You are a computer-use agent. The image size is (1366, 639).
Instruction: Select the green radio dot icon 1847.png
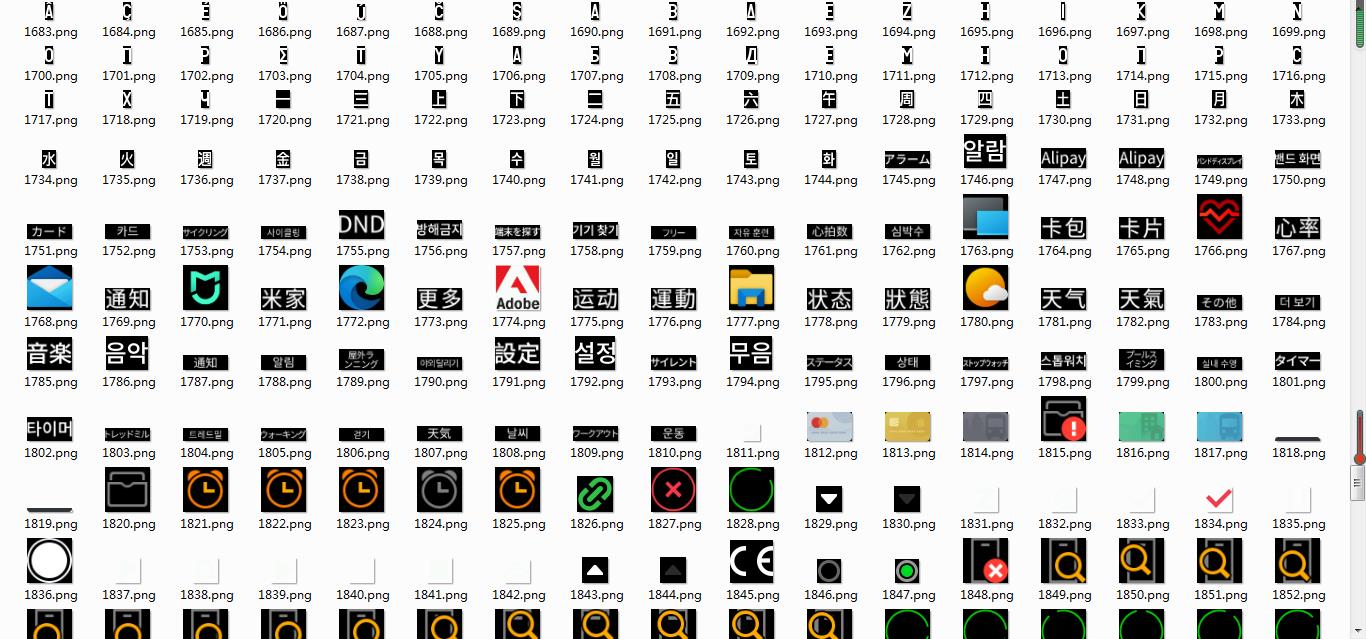[x=907, y=571]
